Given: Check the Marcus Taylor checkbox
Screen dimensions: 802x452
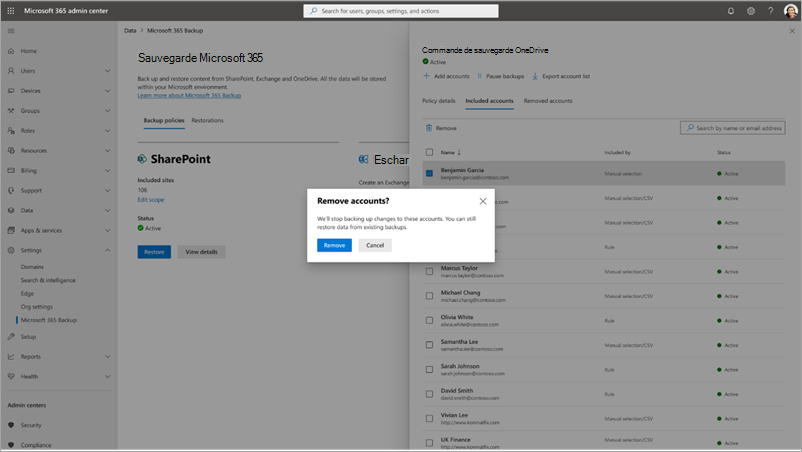Looking at the screenshot, I should [x=429, y=272].
